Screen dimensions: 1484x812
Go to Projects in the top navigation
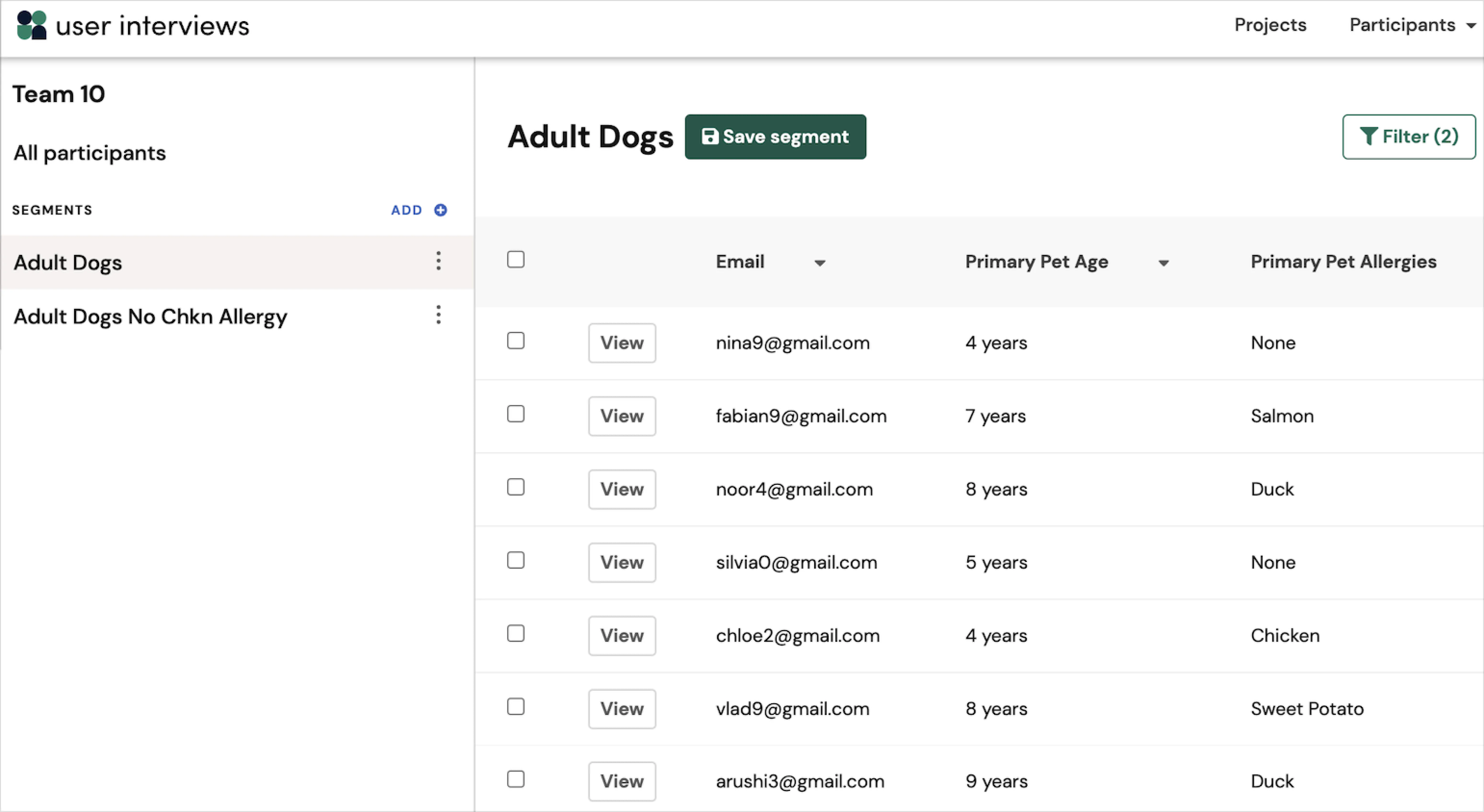click(1270, 25)
